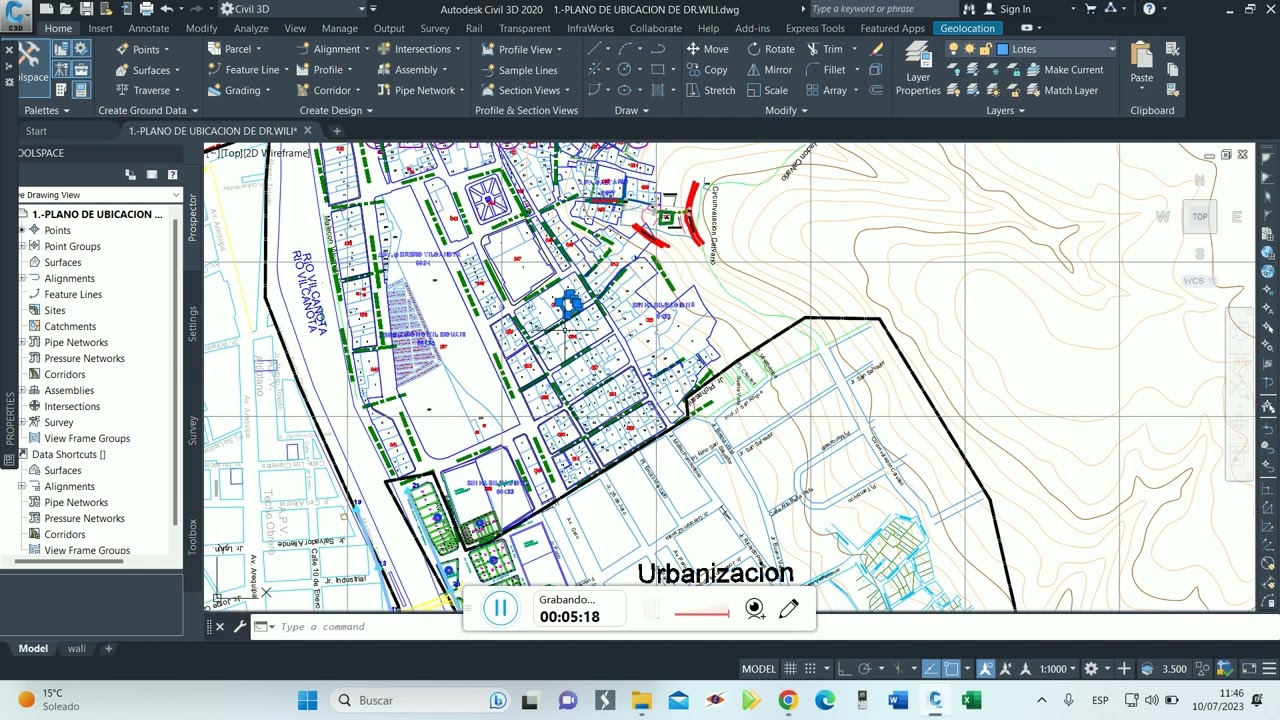Click the Sample Lines button
Image resolution: width=1280 pixels, height=720 pixels.
coord(520,70)
